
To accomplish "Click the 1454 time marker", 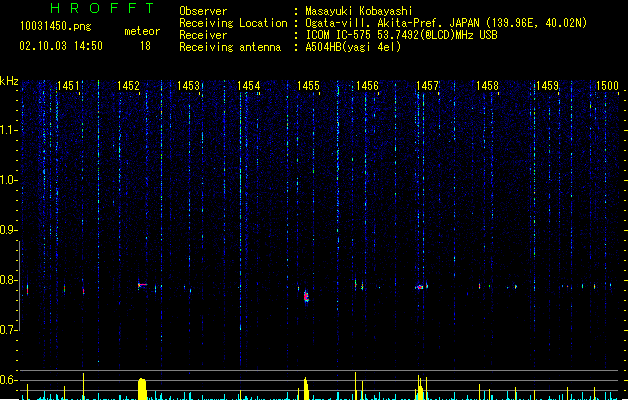I will [248, 86].
